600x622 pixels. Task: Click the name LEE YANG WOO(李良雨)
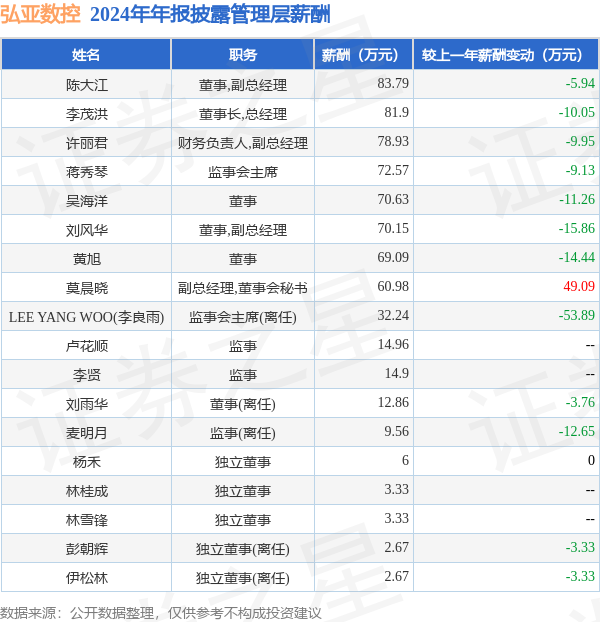tap(86, 317)
